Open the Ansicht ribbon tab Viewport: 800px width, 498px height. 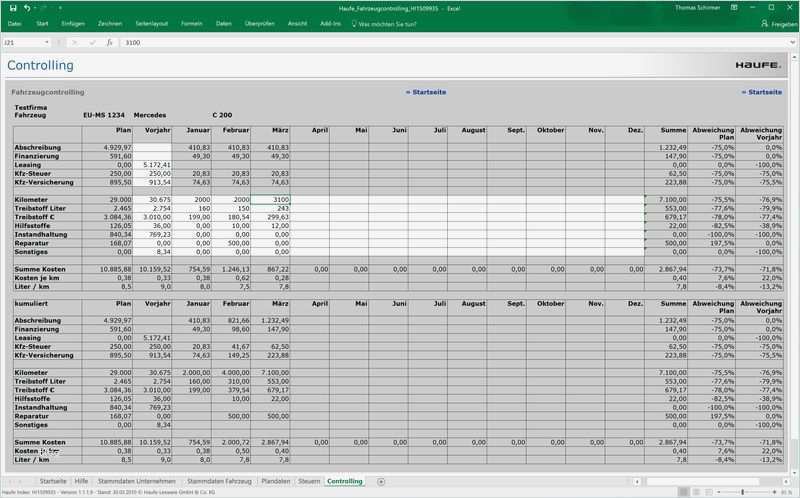pyautogui.click(x=297, y=24)
